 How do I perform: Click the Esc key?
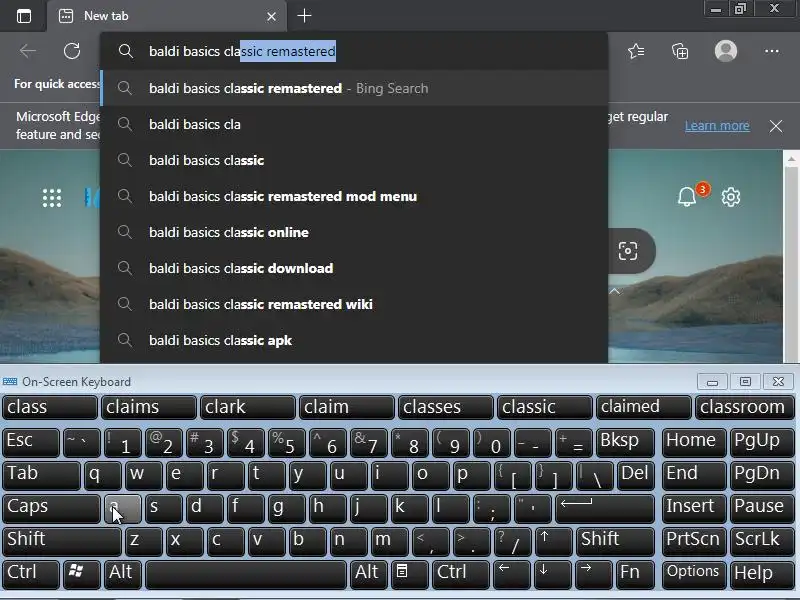tap(31, 442)
